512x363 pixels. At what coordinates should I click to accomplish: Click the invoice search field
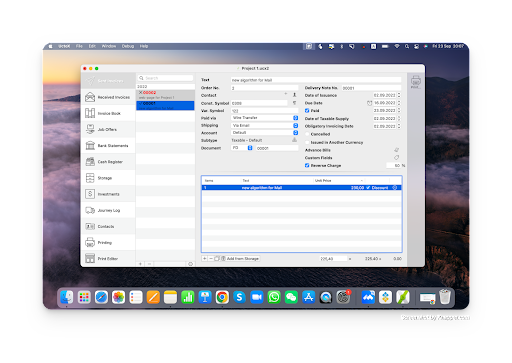pos(165,78)
